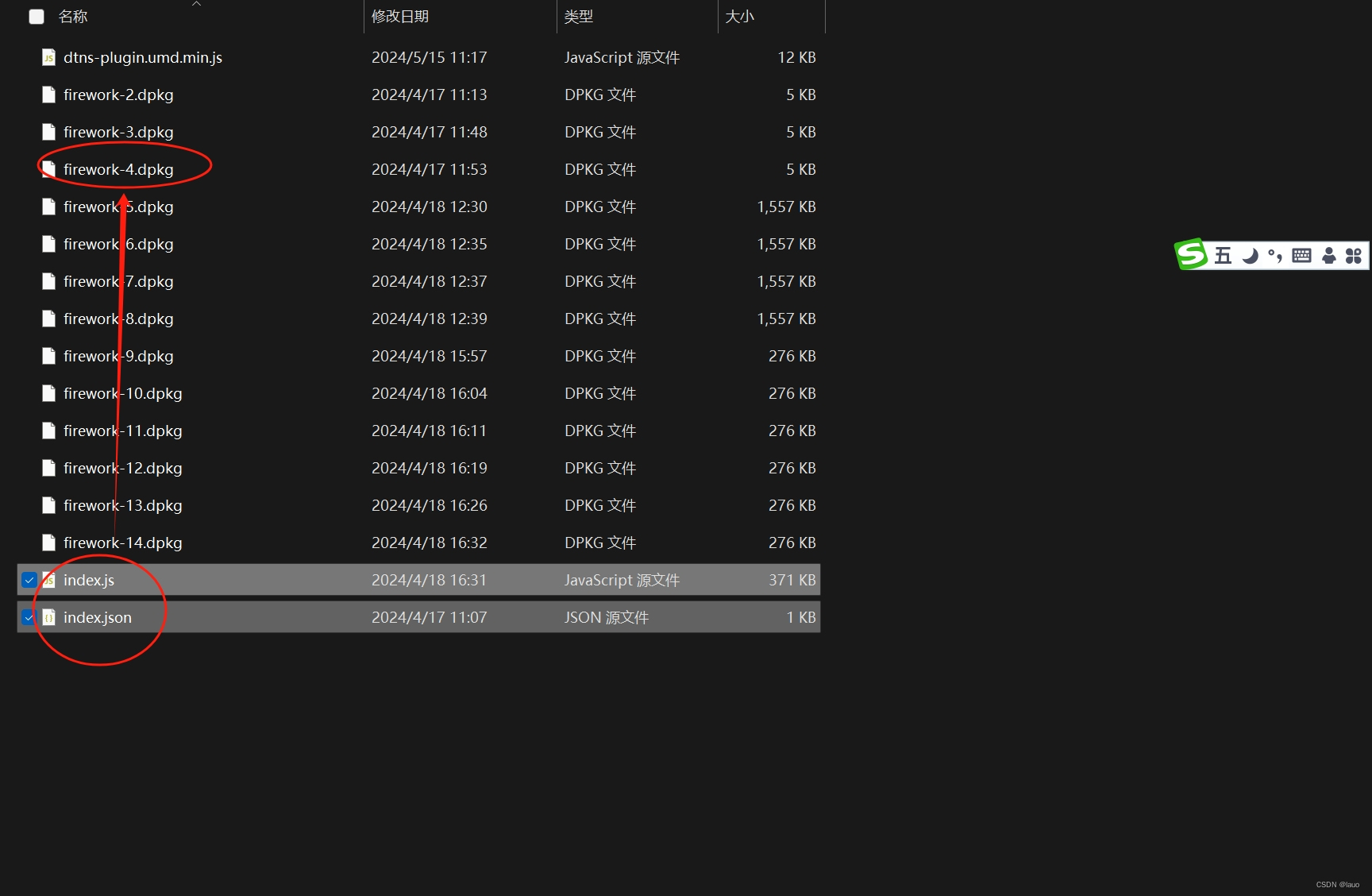Click the firework-11.dpkg file icon

point(48,431)
